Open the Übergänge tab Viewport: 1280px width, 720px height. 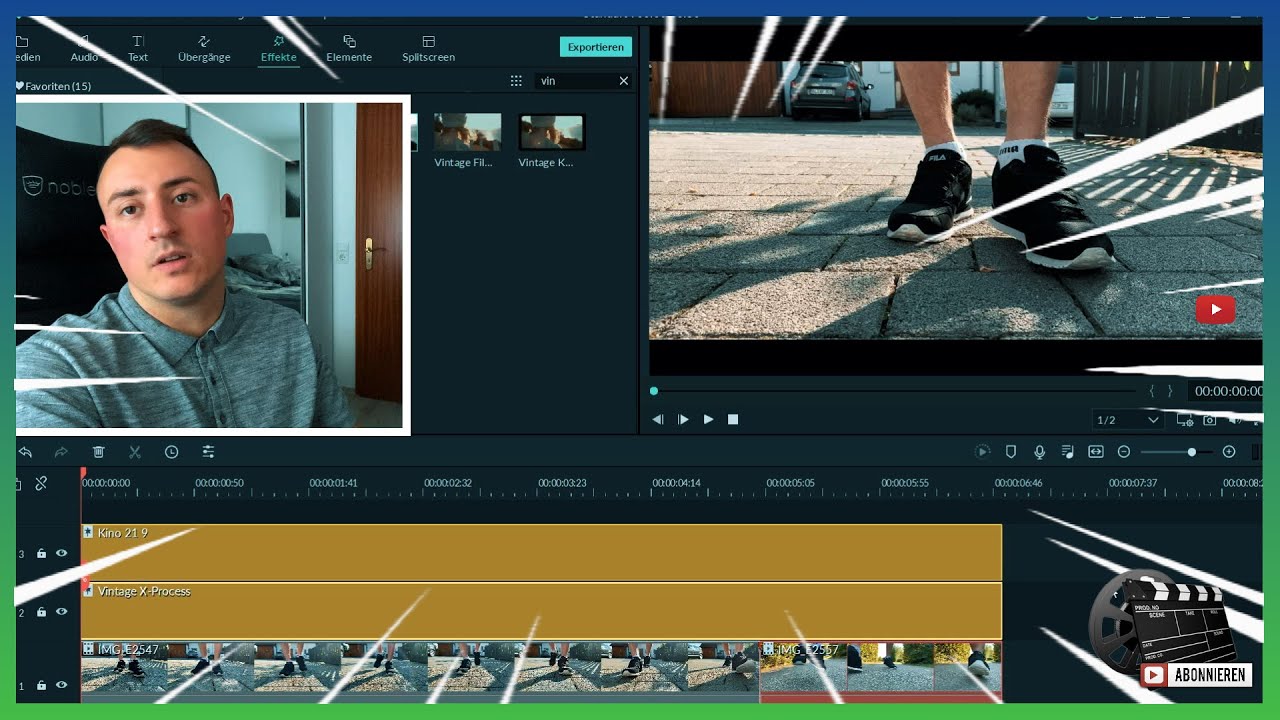coord(204,49)
